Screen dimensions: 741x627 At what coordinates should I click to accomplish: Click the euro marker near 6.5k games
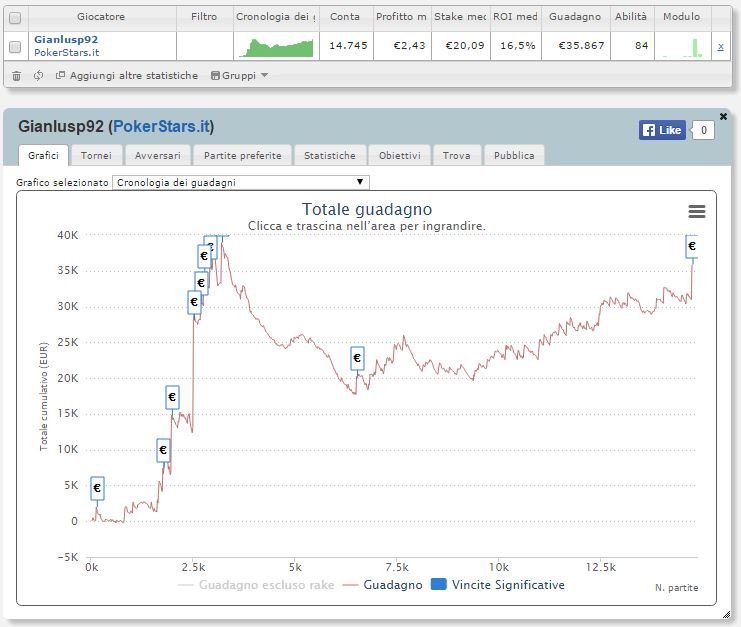357,358
